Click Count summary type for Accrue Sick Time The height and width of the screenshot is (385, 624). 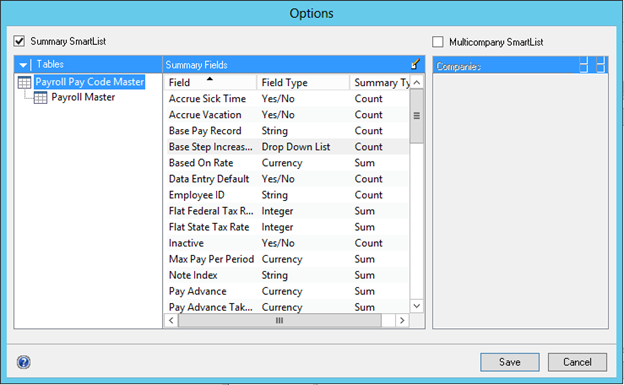click(369, 98)
